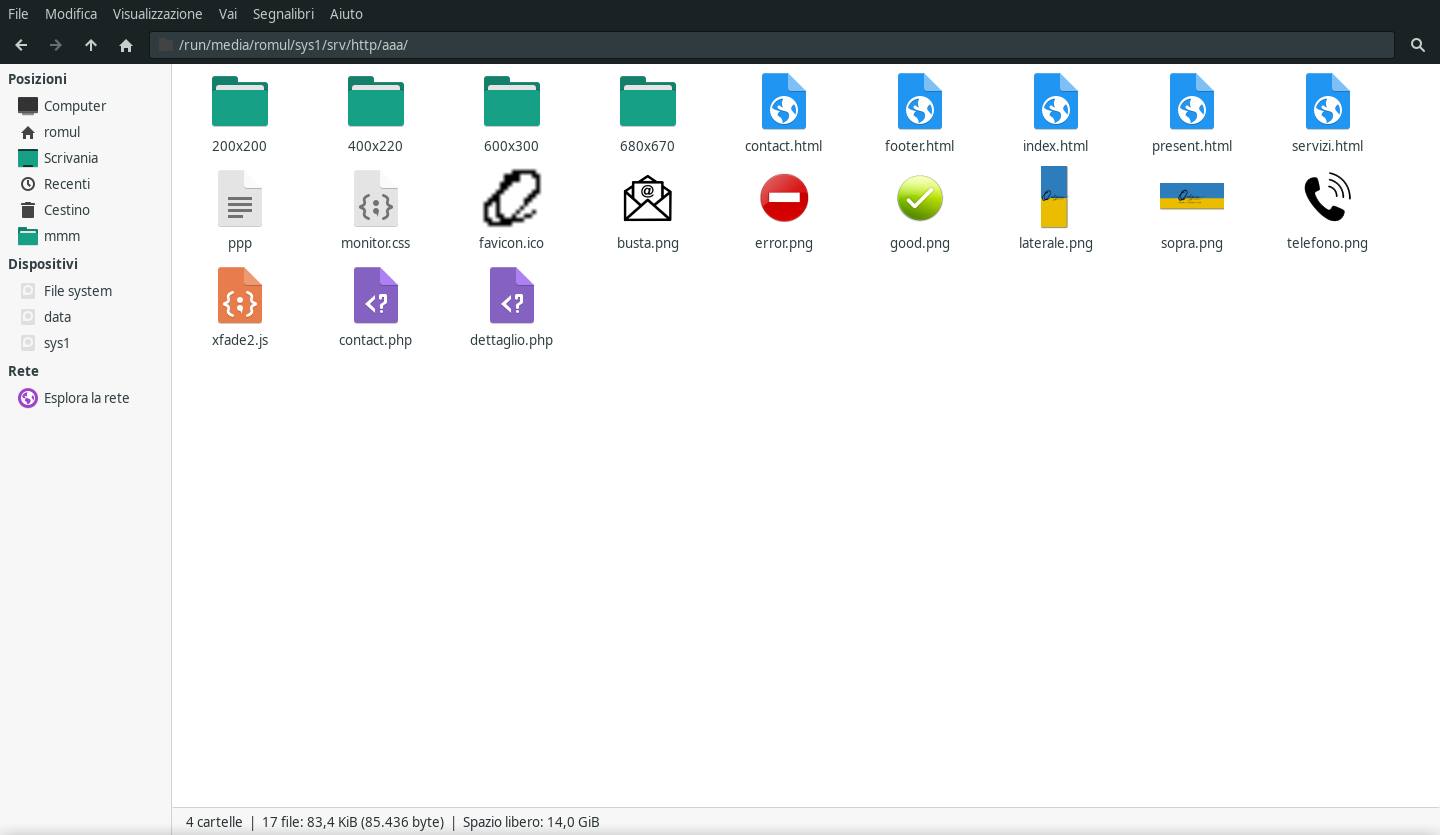The height and width of the screenshot is (835, 1440).
Task: Open the Segnalibri menu
Action: click(283, 14)
